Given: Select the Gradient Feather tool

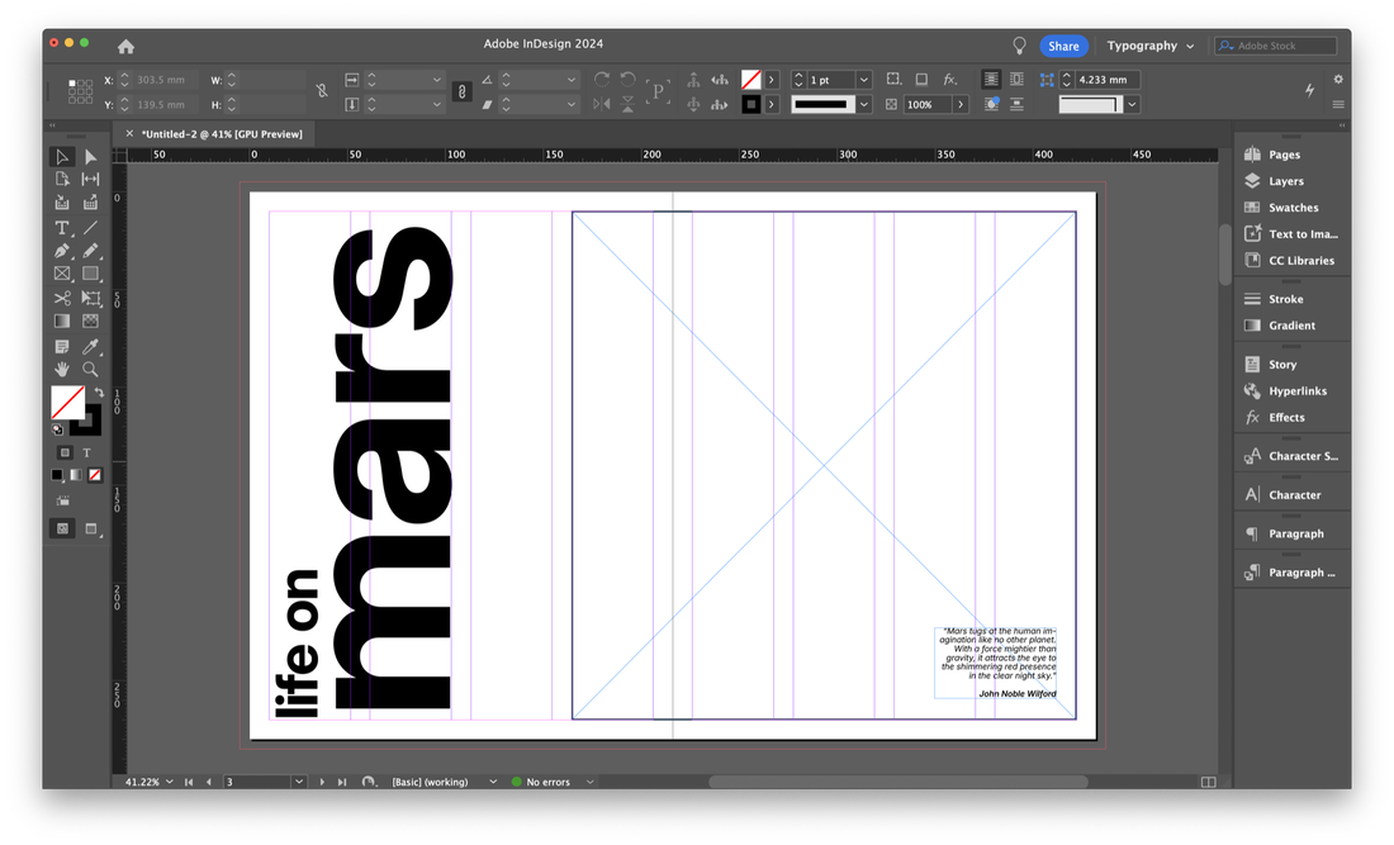Looking at the screenshot, I should pos(90,321).
